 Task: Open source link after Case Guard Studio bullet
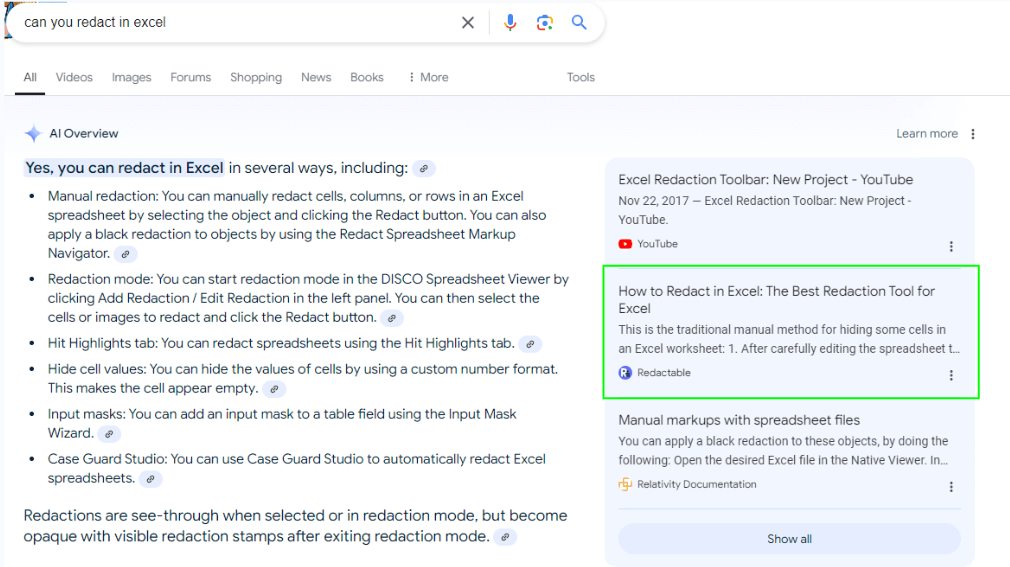(x=150, y=479)
